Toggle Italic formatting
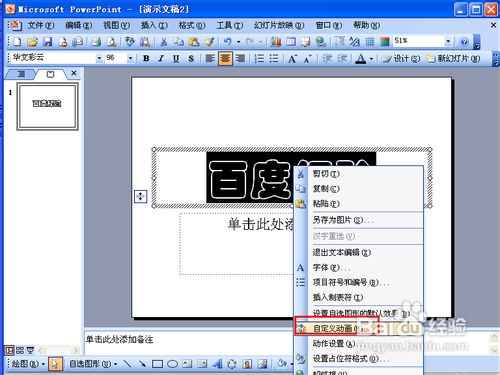The height and width of the screenshot is (375, 500). [x=161, y=59]
